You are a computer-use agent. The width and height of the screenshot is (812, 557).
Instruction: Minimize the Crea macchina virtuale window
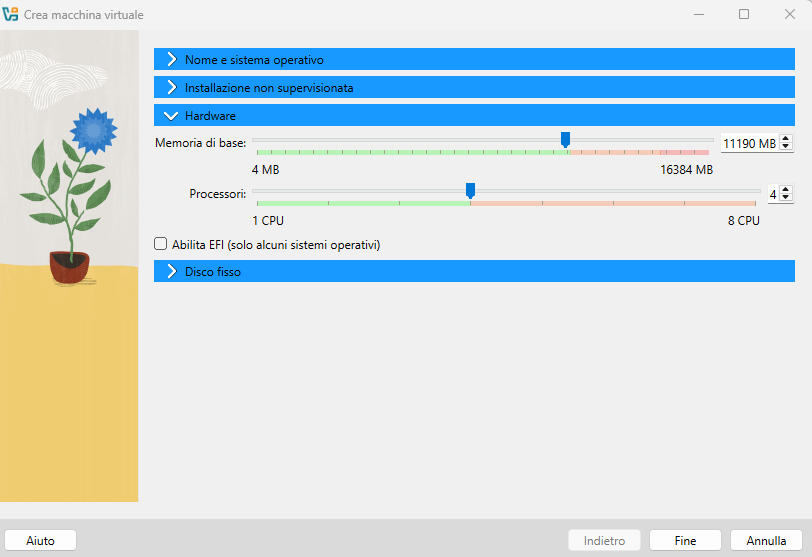(x=698, y=15)
